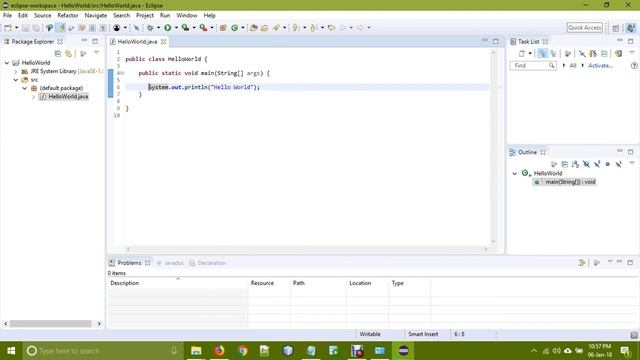Click the New file toolbar icon

(x=8, y=28)
